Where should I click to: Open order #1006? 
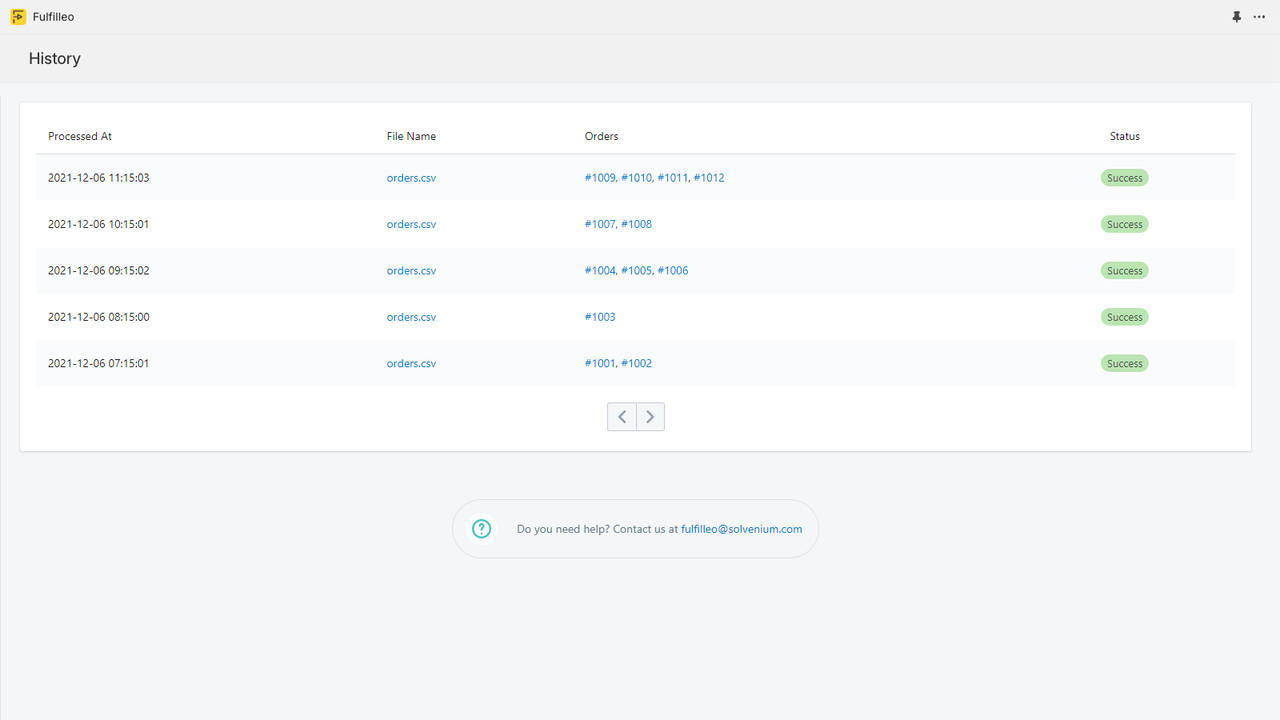click(674, 270)
